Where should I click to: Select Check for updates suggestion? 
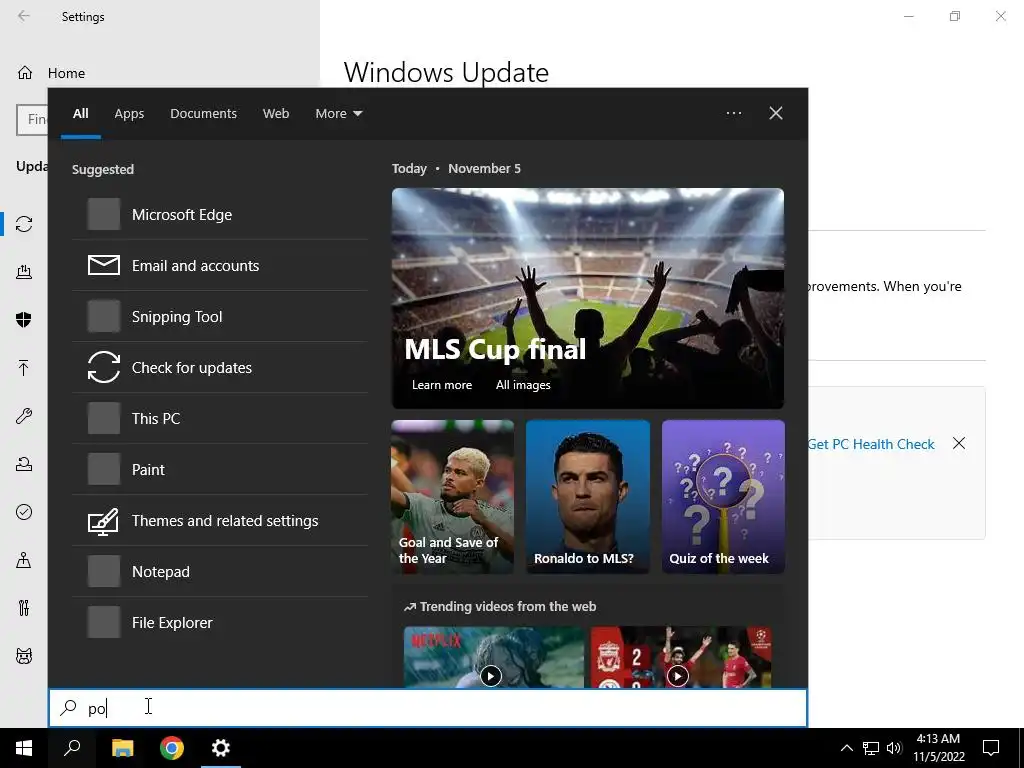click(219, 367)
